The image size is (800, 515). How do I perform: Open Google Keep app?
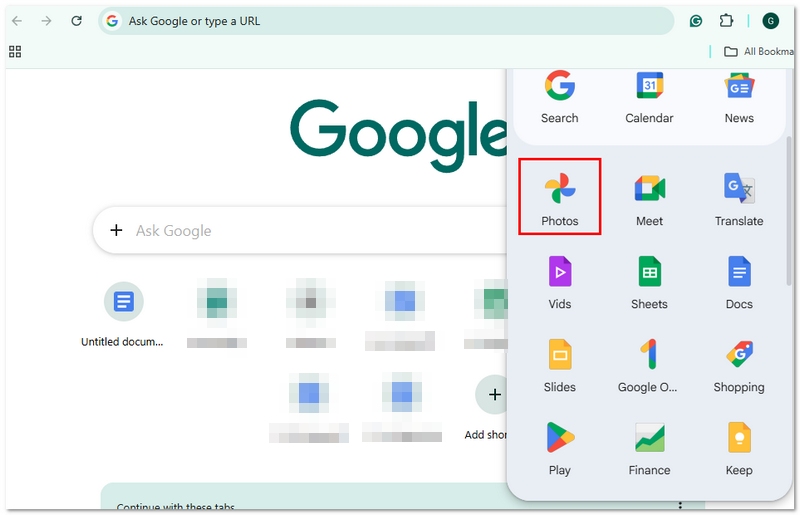coord(739,448)
